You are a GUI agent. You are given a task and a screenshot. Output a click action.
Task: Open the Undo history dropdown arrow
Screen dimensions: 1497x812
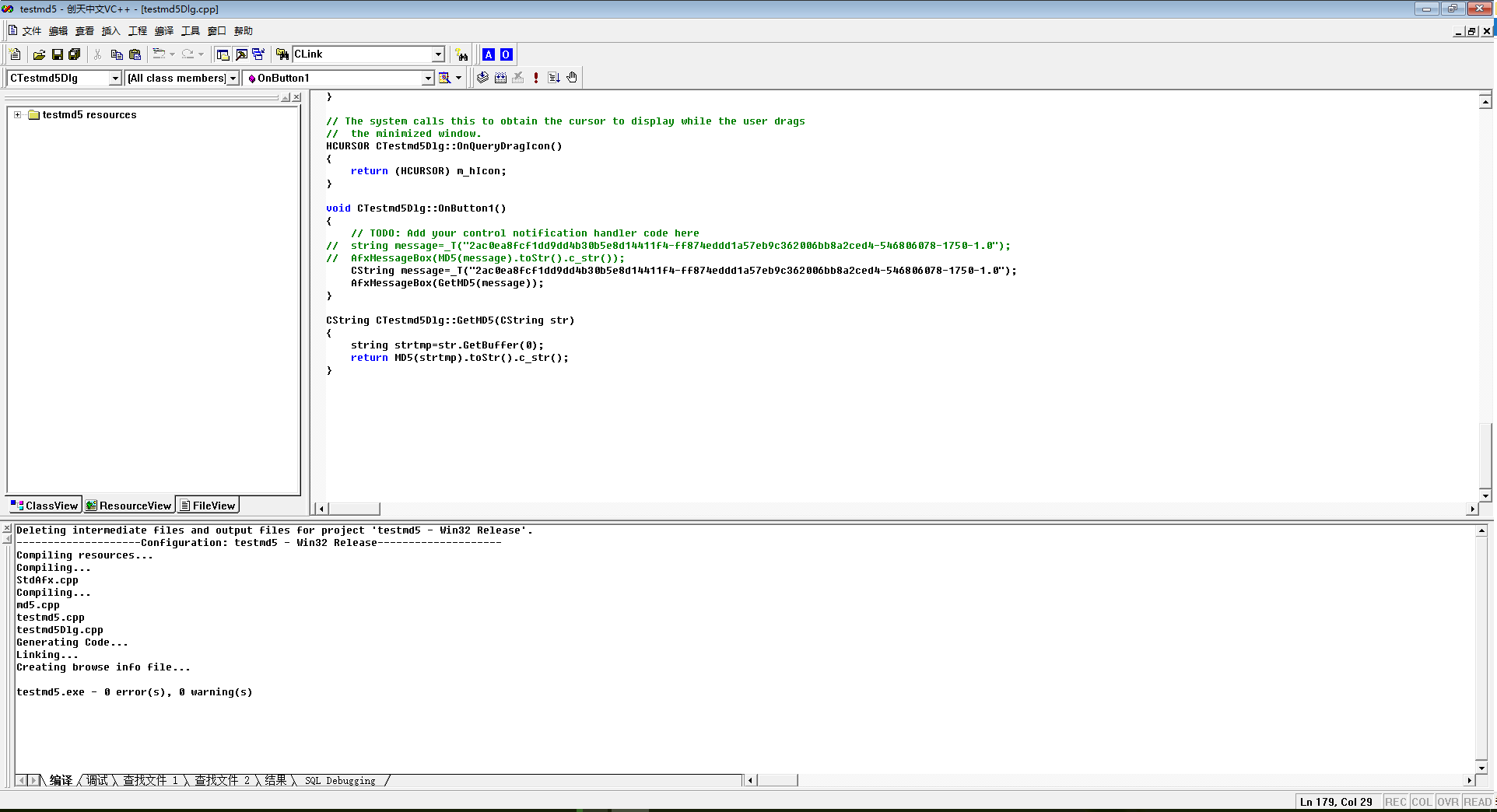(x=172, y=54)
